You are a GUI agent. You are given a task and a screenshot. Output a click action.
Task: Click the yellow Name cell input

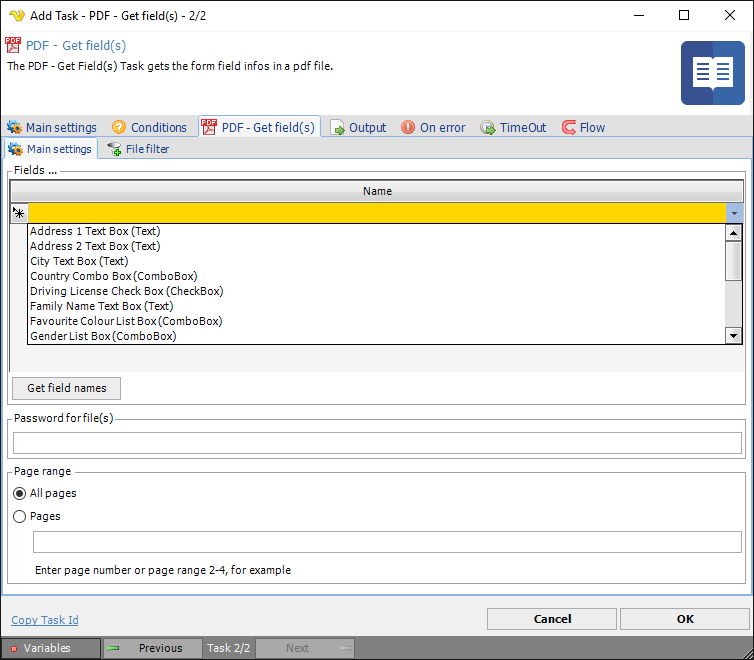(x=377, y=213)
